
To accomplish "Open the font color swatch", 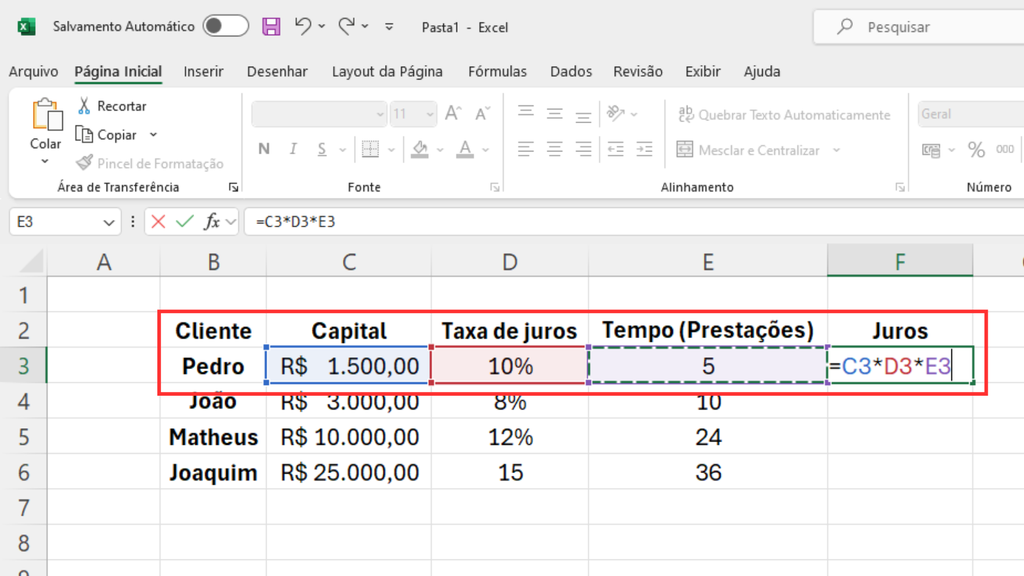I will click(x=467, y=148).
